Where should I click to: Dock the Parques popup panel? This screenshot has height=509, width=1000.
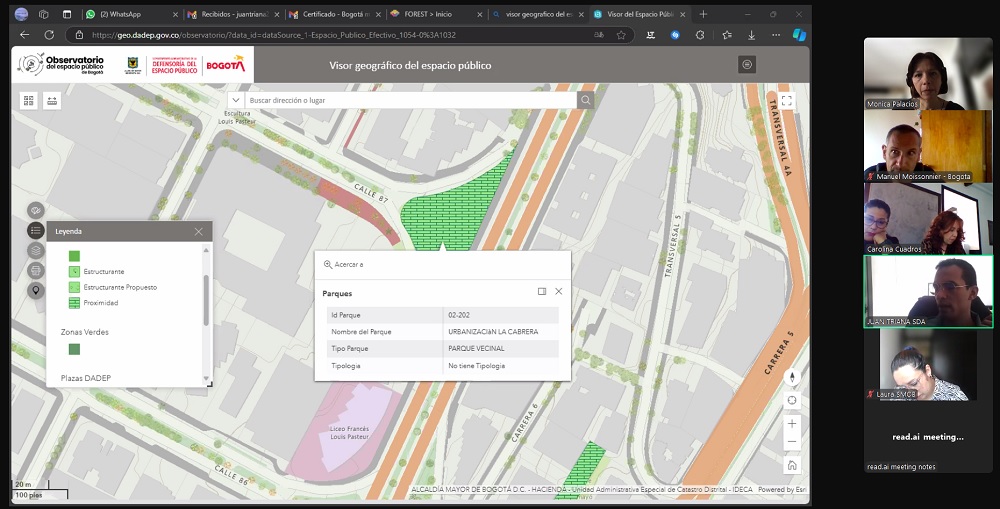point(542,292)
